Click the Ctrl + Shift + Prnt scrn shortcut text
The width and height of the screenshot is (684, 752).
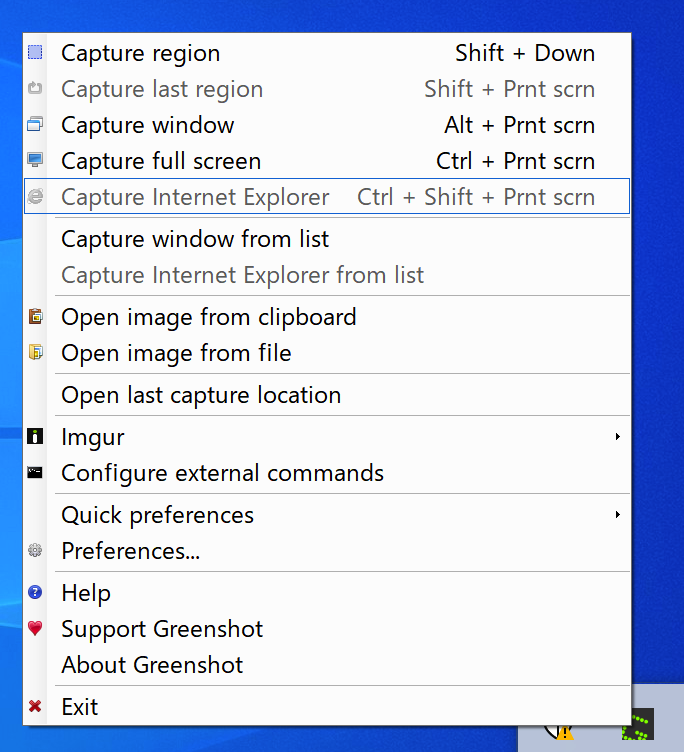click(476, 197)
